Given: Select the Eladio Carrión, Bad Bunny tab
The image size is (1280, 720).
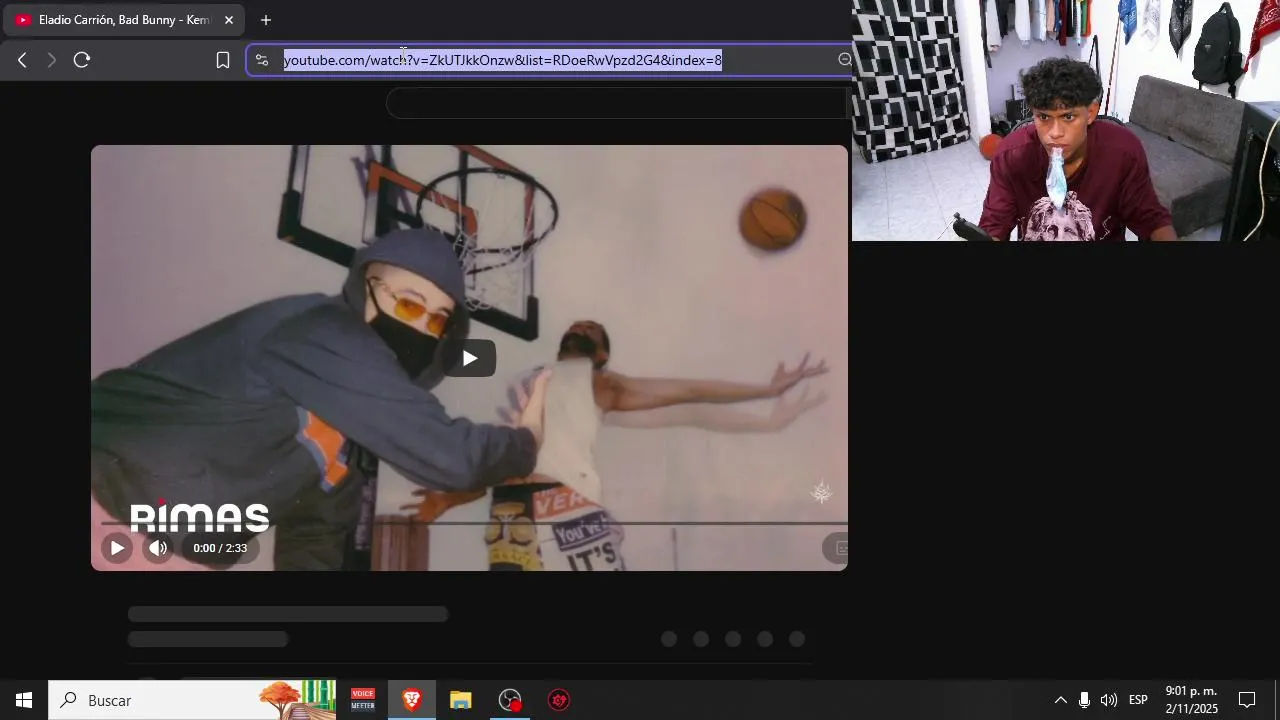Looking at the screenshot, I should (123, 20).
